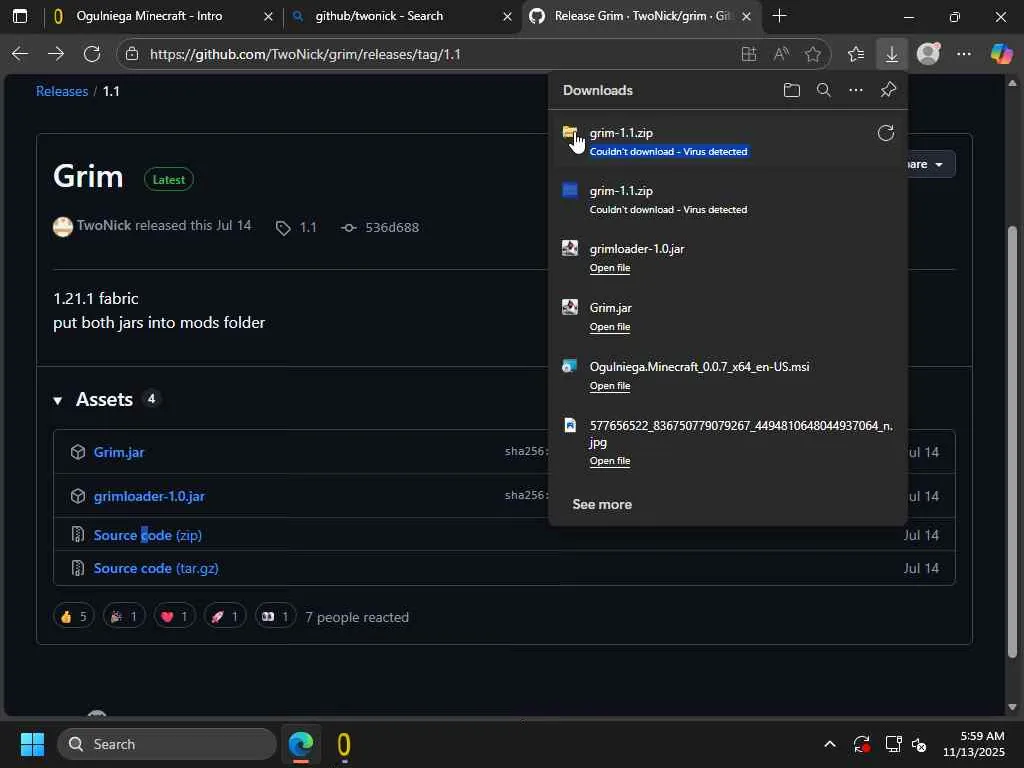This screenshot has width=1024, height=768.
Task: Switch to the Ogulniega Minecraft - Intro tab
Action: (149, 16)
